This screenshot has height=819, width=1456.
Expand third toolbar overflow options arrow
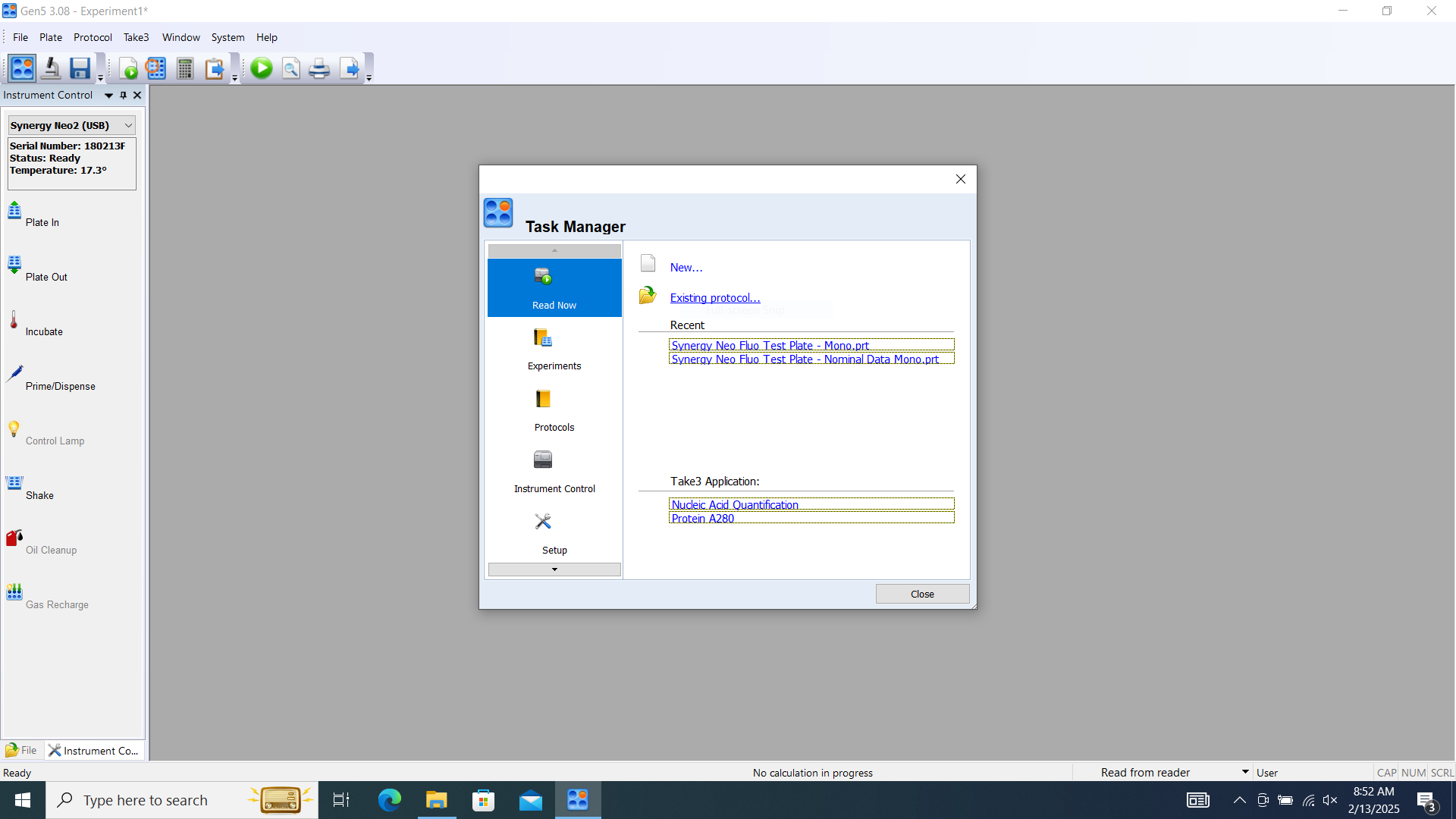click(369, 78)
